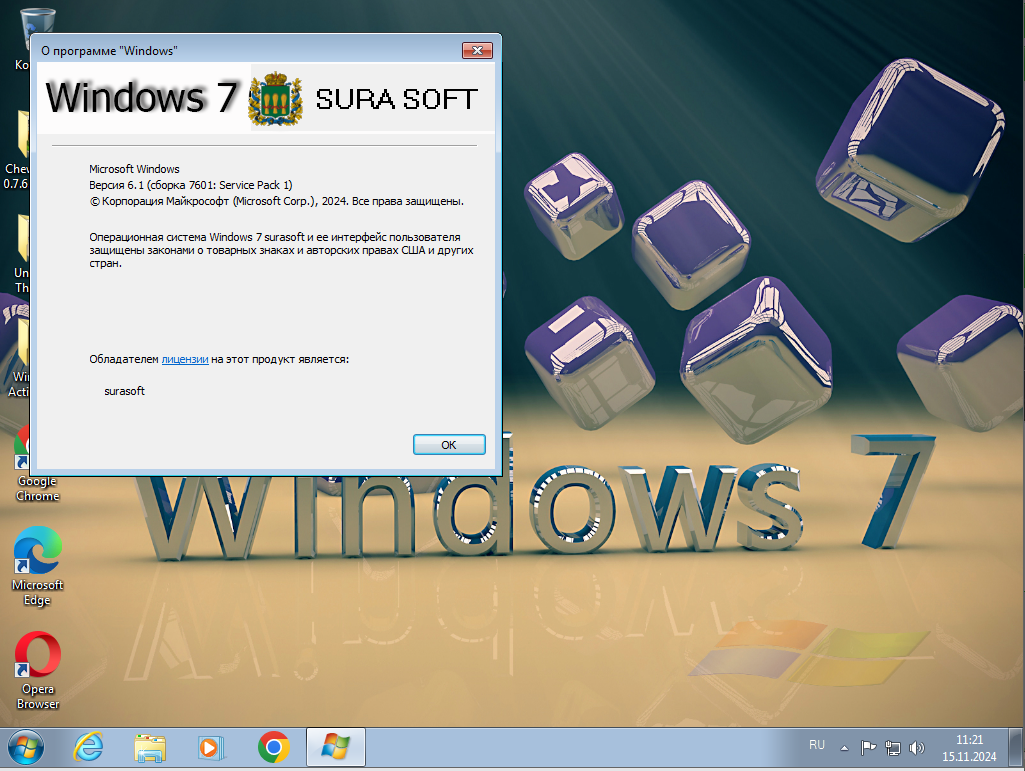The width and height of the screenshot is (1025, 771).
Task: Click the RU language indicator
Action: click(816, 745)
